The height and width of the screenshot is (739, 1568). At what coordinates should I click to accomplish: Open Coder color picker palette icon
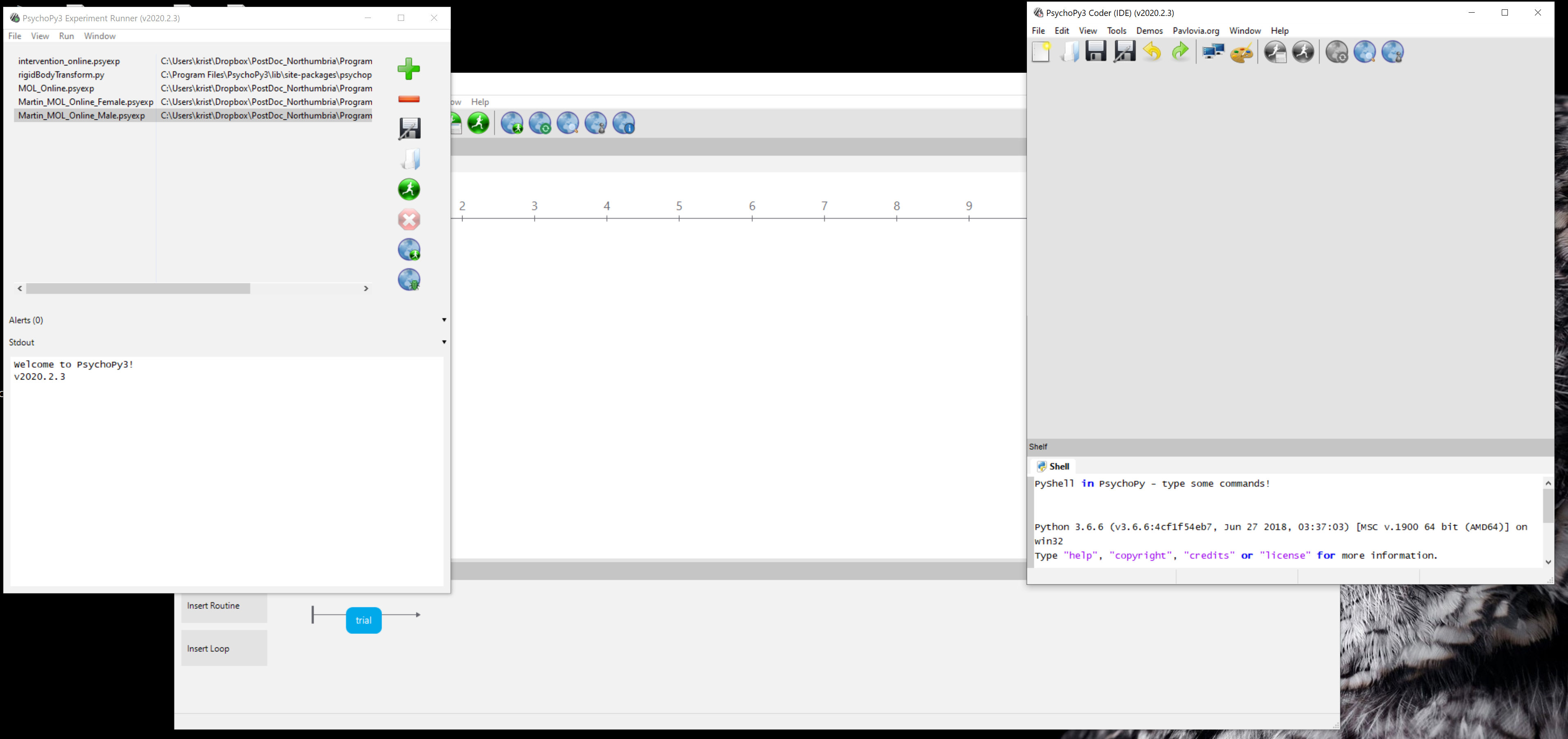(x=1242, y=52)
